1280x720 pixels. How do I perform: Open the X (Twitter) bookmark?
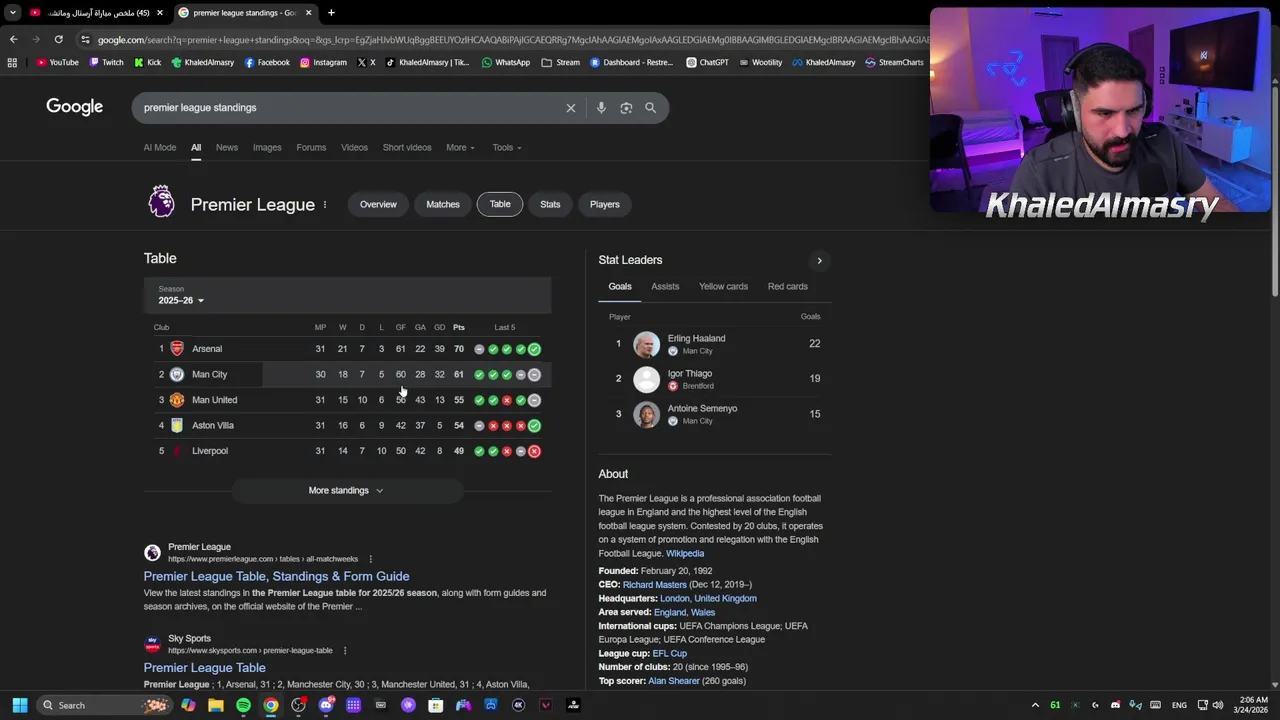[x=366, y=62]
